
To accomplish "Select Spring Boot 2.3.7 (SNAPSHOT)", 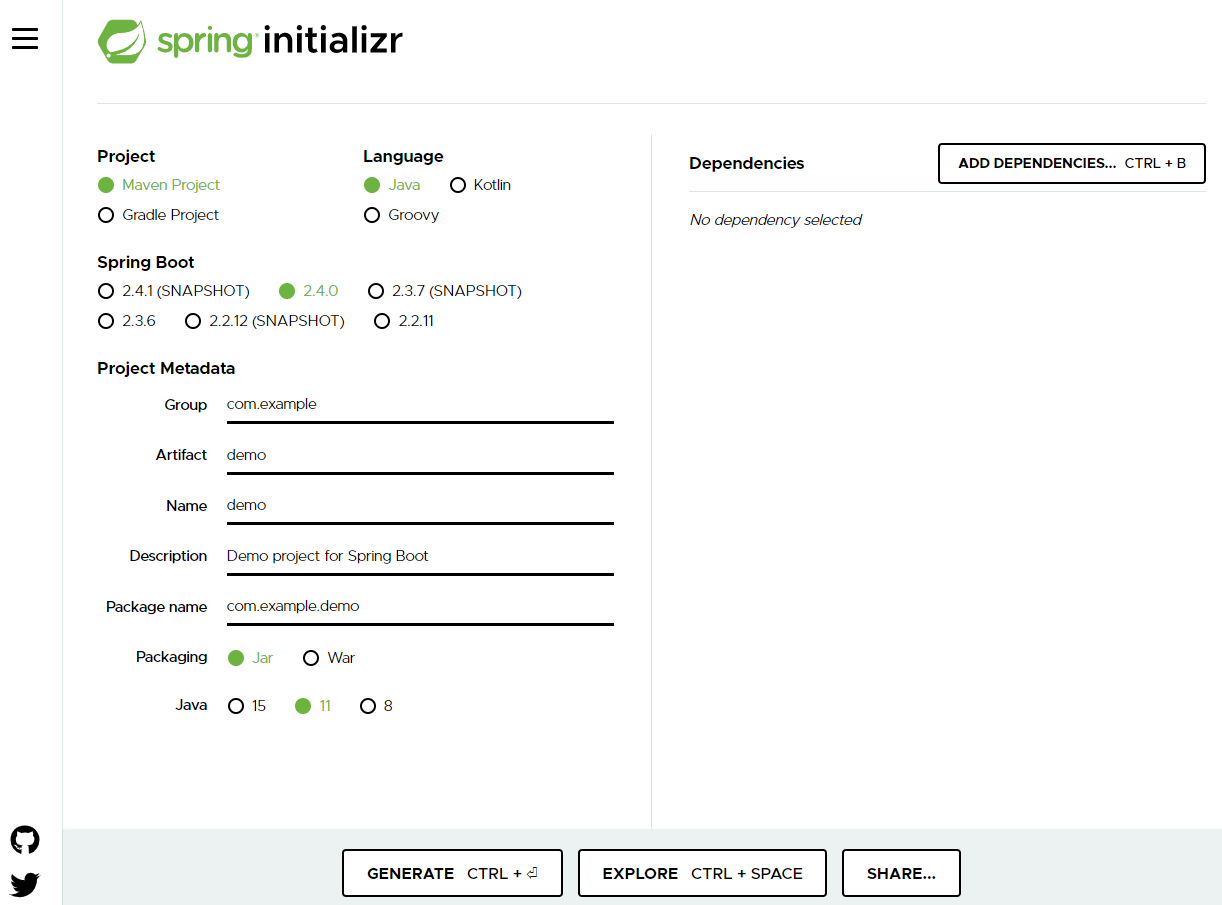I will tap(445, 291).
